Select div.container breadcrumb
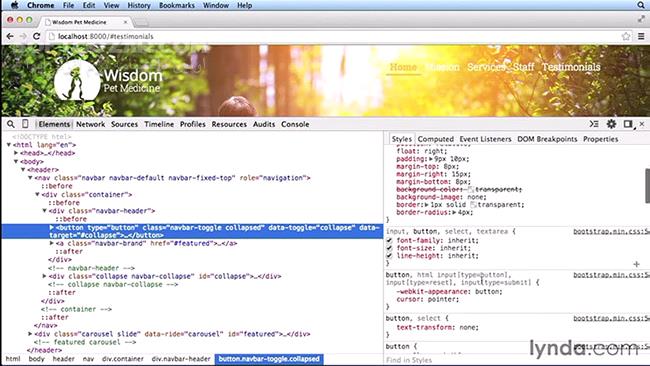This screenshot has width=650, height=366. [123, 359]
